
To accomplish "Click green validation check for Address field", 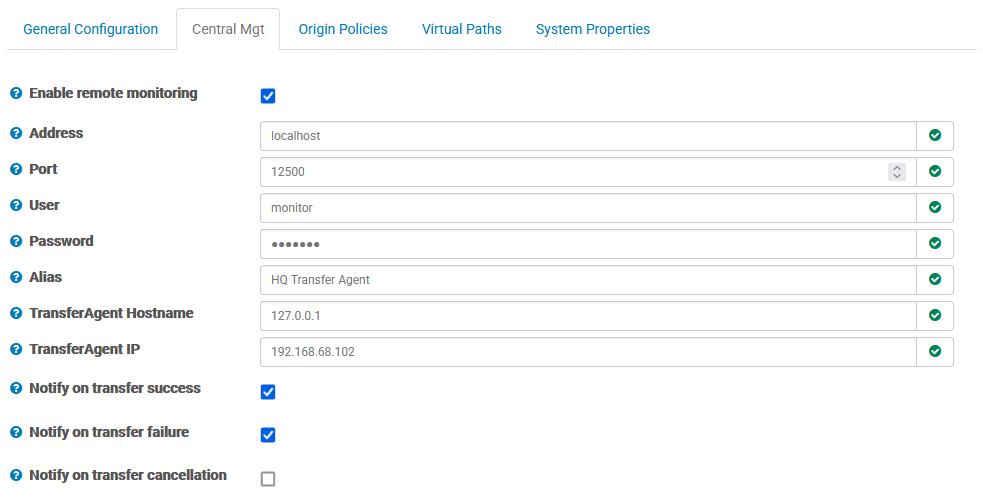I will point(935,136).
